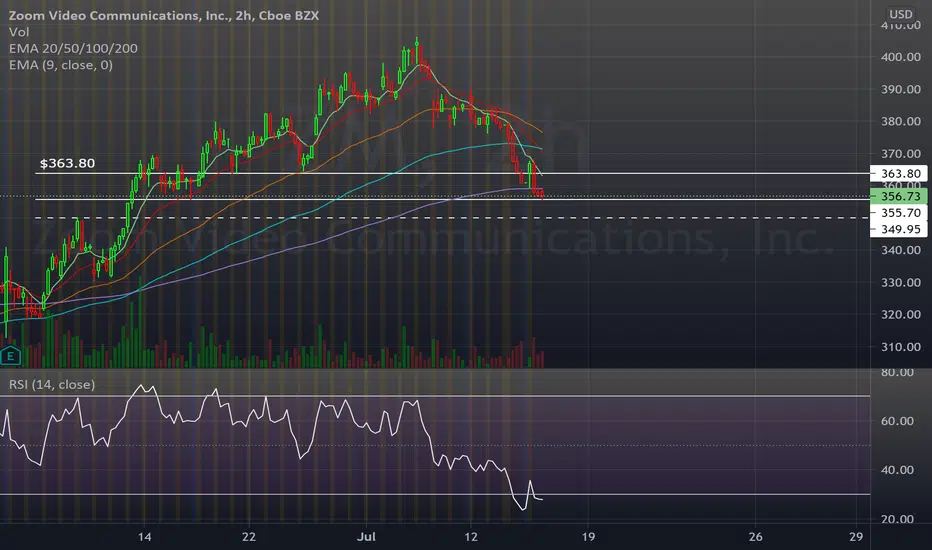932x550 pixels.
Task: Click the '12' date label on time axis
Action: click(471, 537)
